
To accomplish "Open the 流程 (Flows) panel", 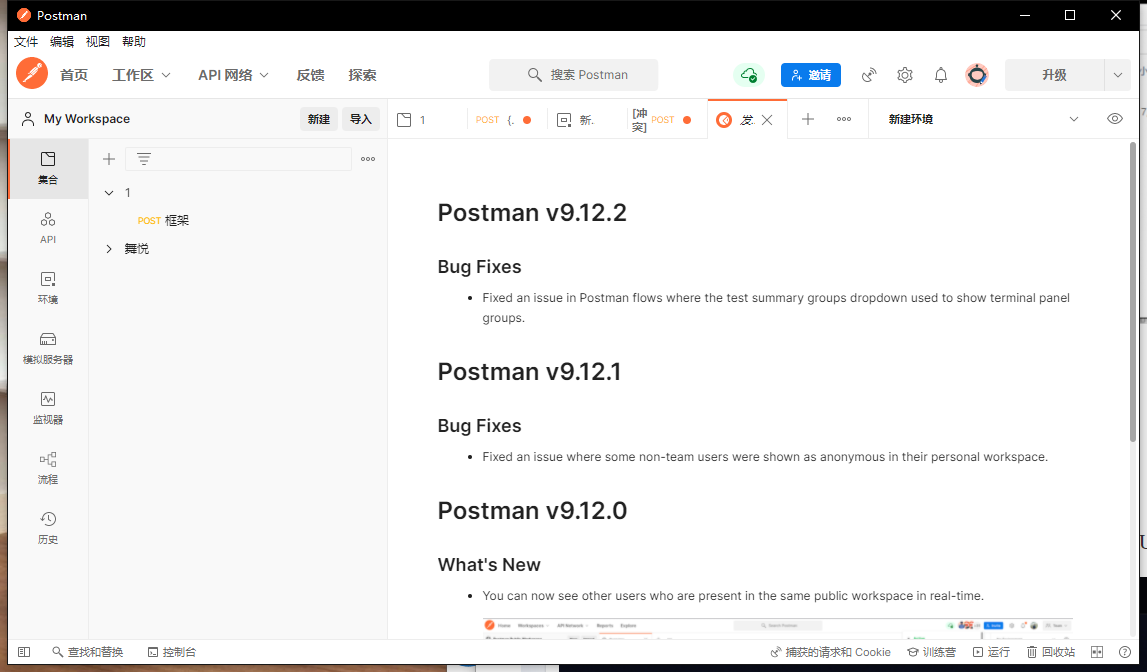I will click(x=47, y=469).
